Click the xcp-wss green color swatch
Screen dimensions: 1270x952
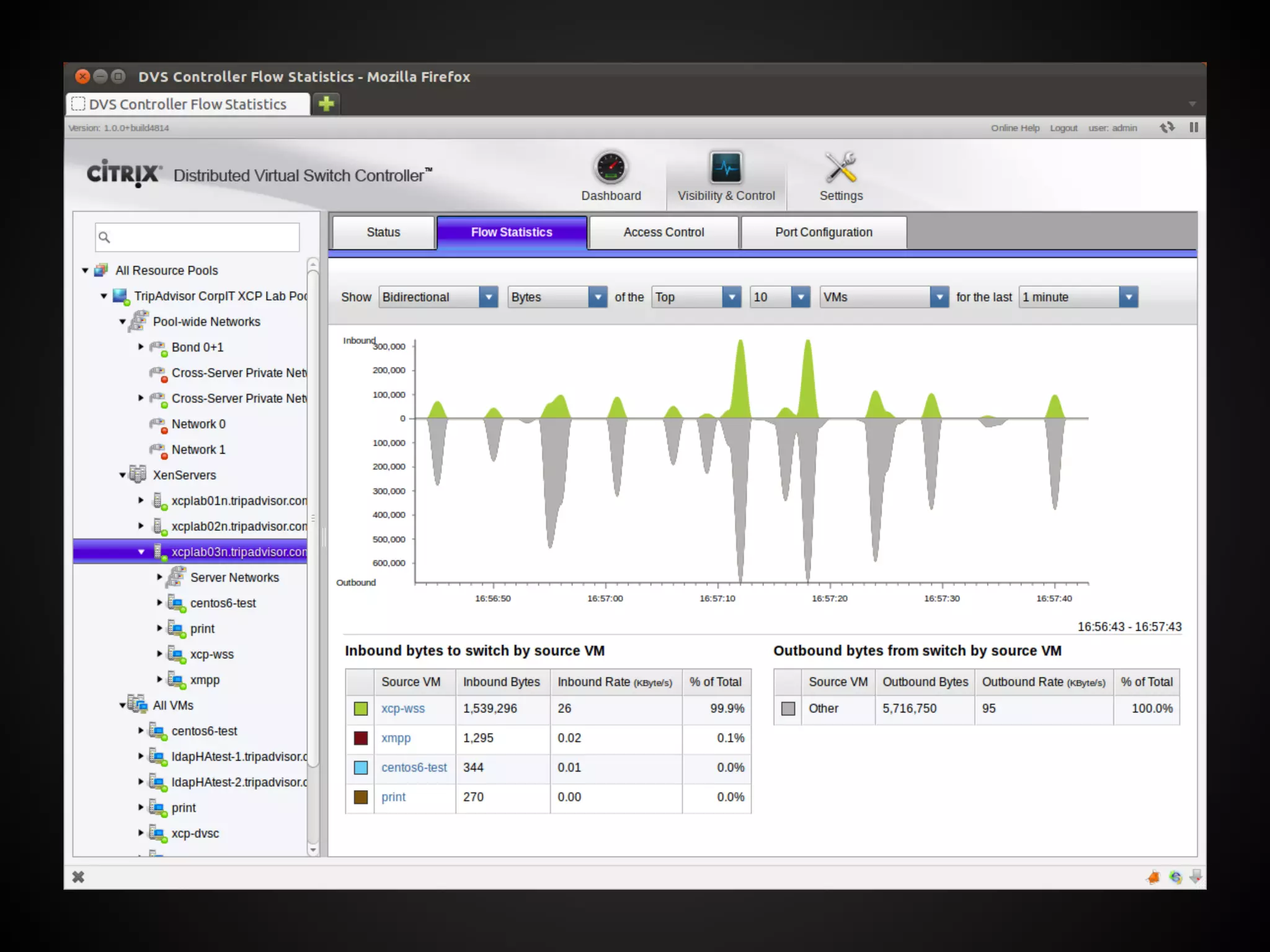[360, 708]
